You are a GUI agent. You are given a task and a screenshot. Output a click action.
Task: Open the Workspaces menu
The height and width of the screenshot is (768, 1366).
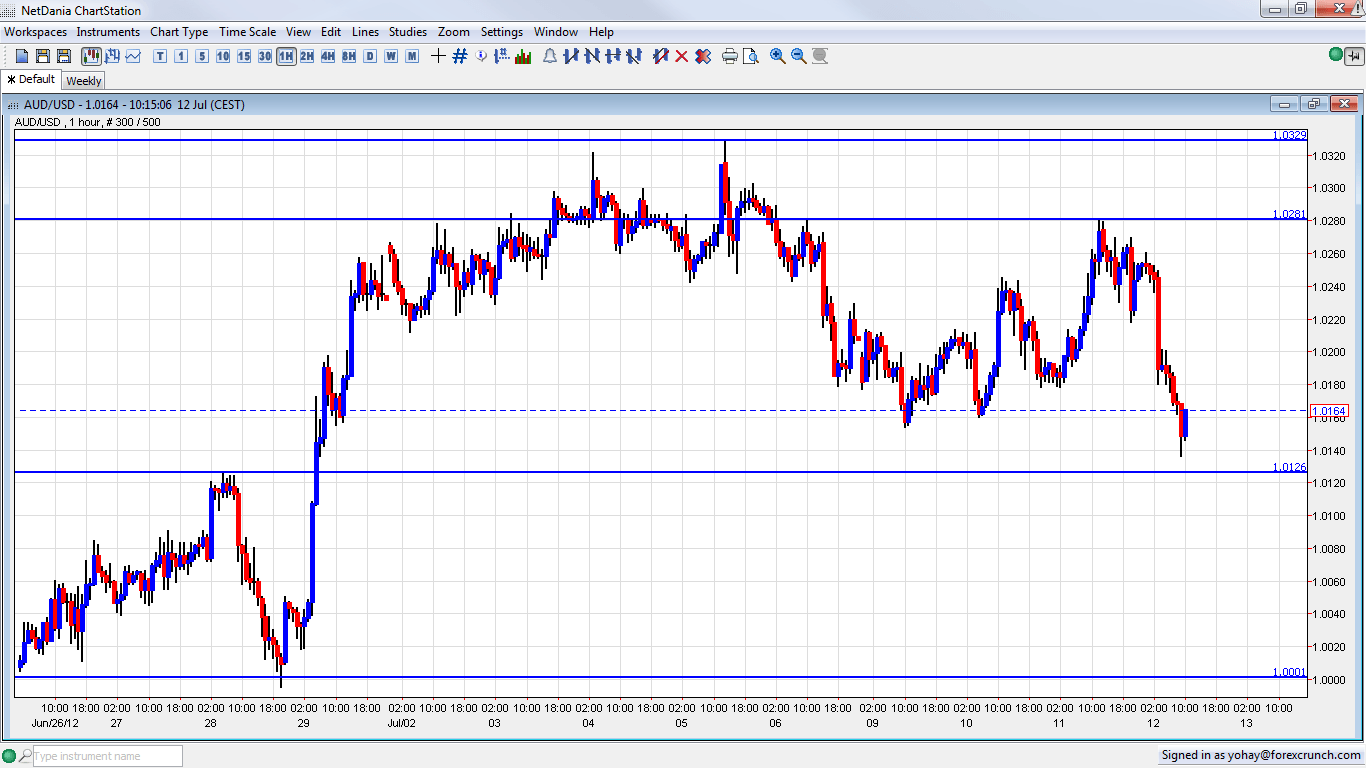(x=36, y=32)
